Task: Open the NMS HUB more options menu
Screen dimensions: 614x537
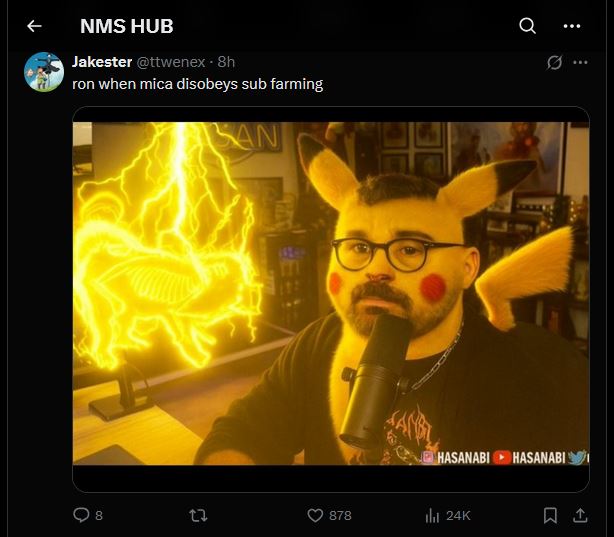Action: point(572,26)
